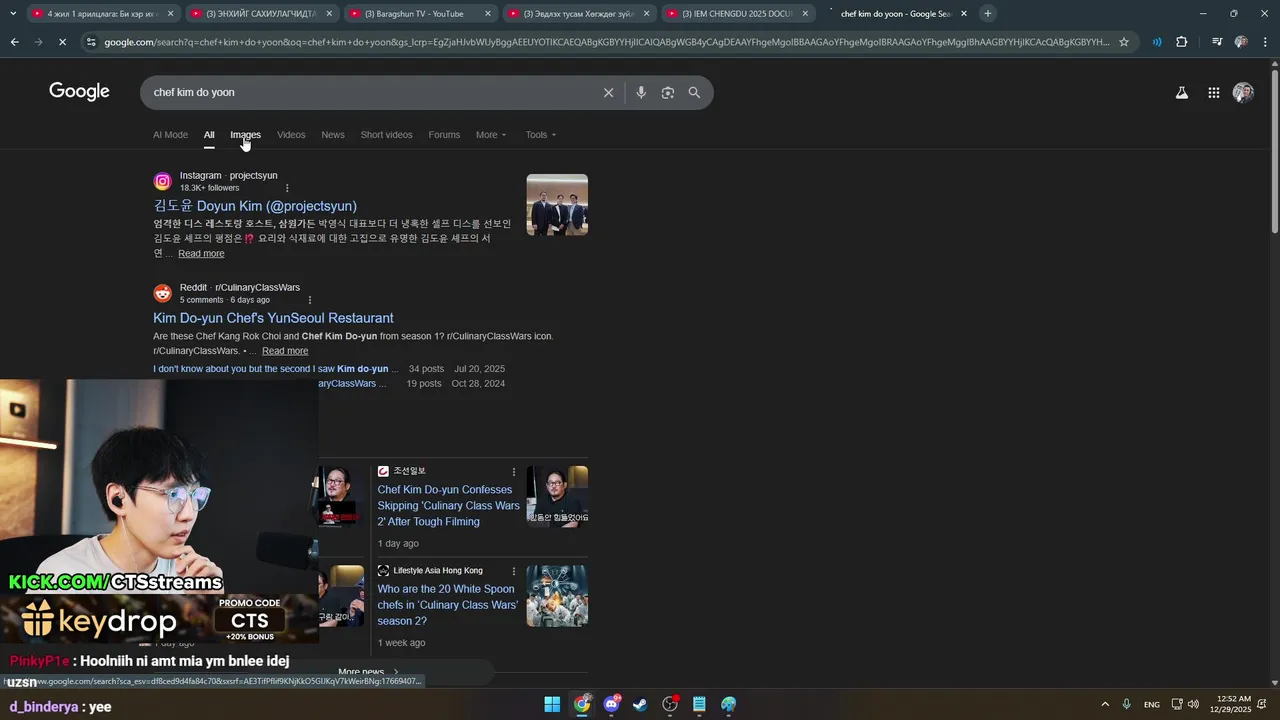Open the Google account avatar

coord(1243,92)
